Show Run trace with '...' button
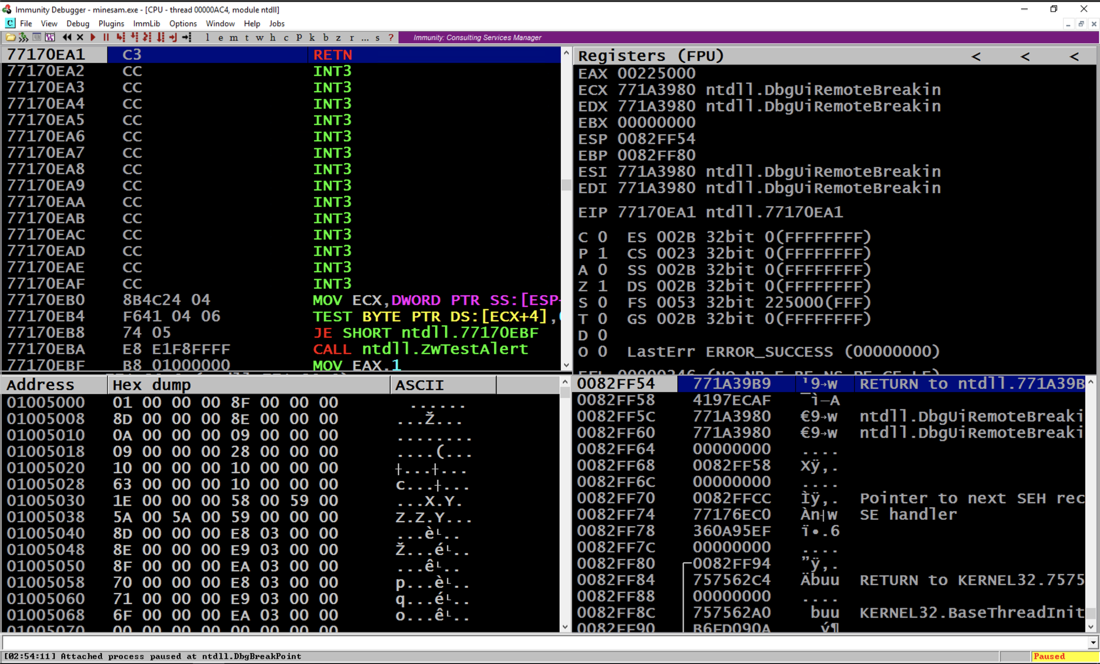The width and height of the screenshot is (1100, 664). 365,37
